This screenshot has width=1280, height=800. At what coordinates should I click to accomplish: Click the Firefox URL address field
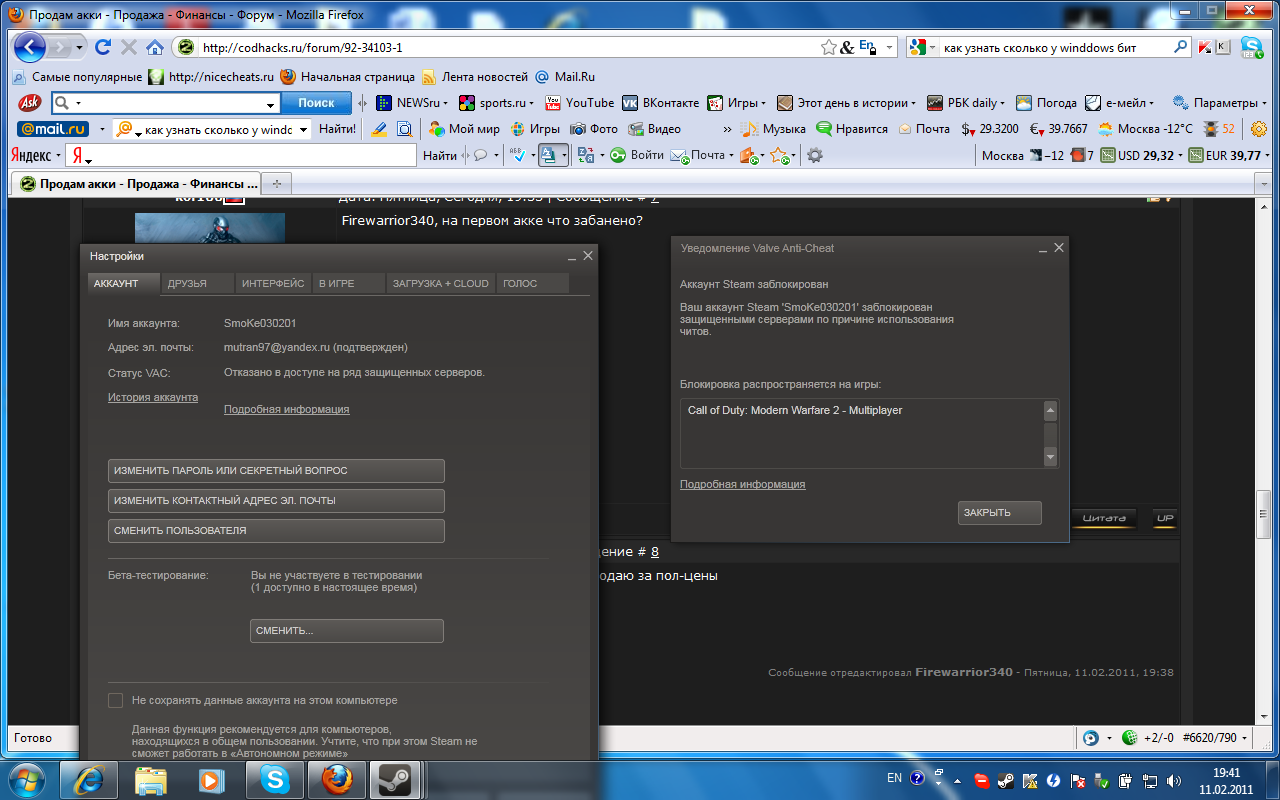pyautogui.click(x=508, y=47)
